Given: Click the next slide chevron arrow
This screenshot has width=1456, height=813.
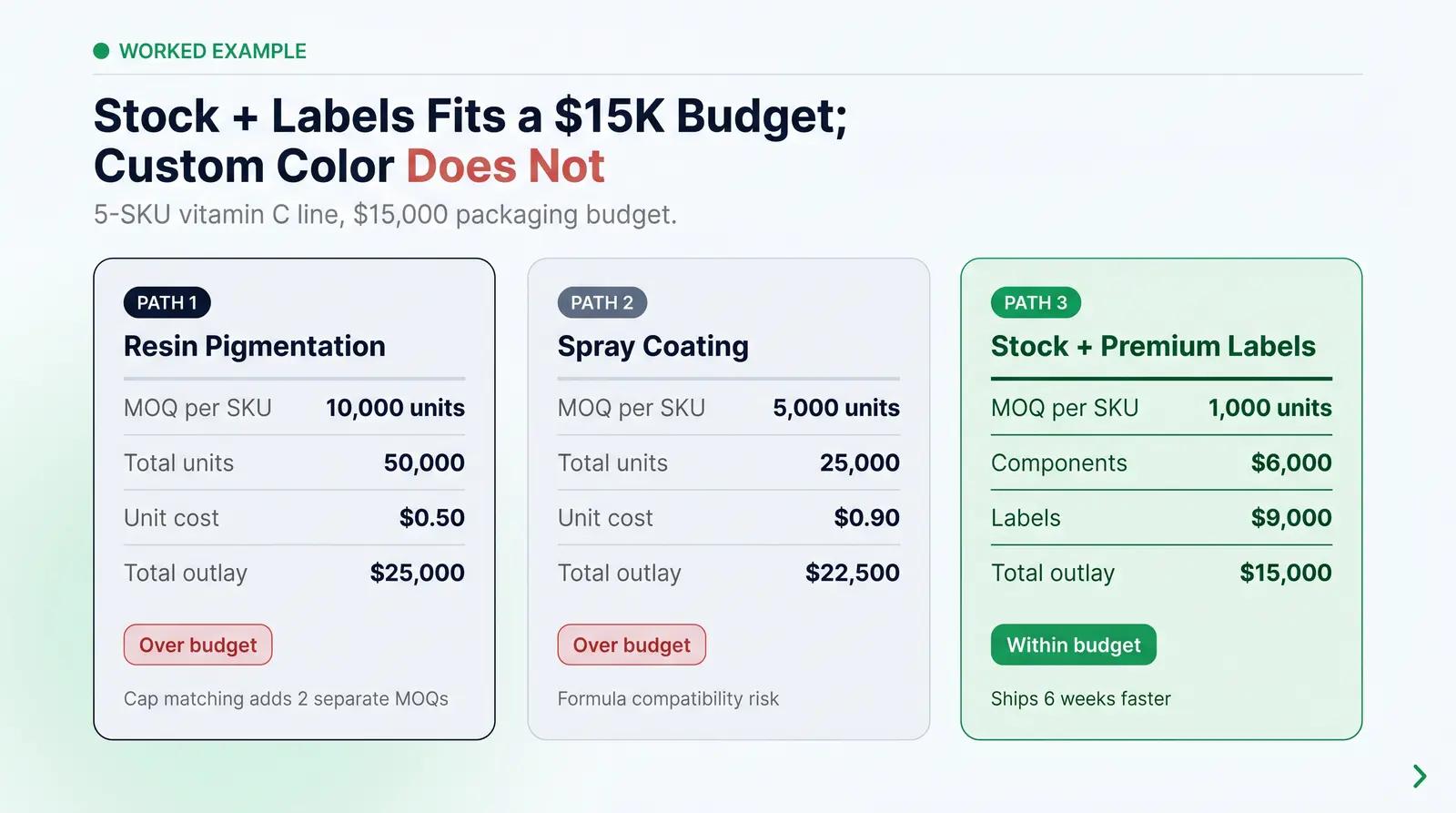Looking at the screenshot, I should click(x=1420, y=776).
